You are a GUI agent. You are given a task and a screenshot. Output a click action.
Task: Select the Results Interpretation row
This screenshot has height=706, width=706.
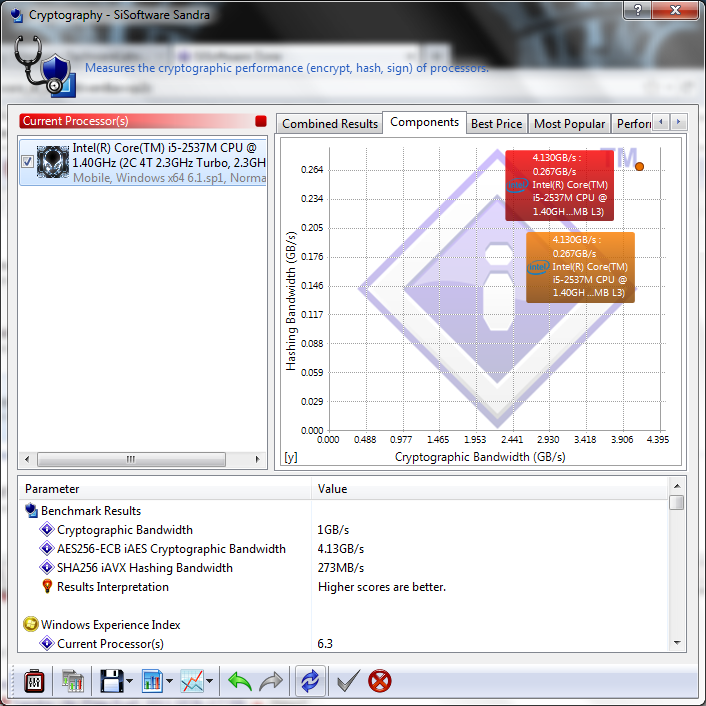click(343, 587)
